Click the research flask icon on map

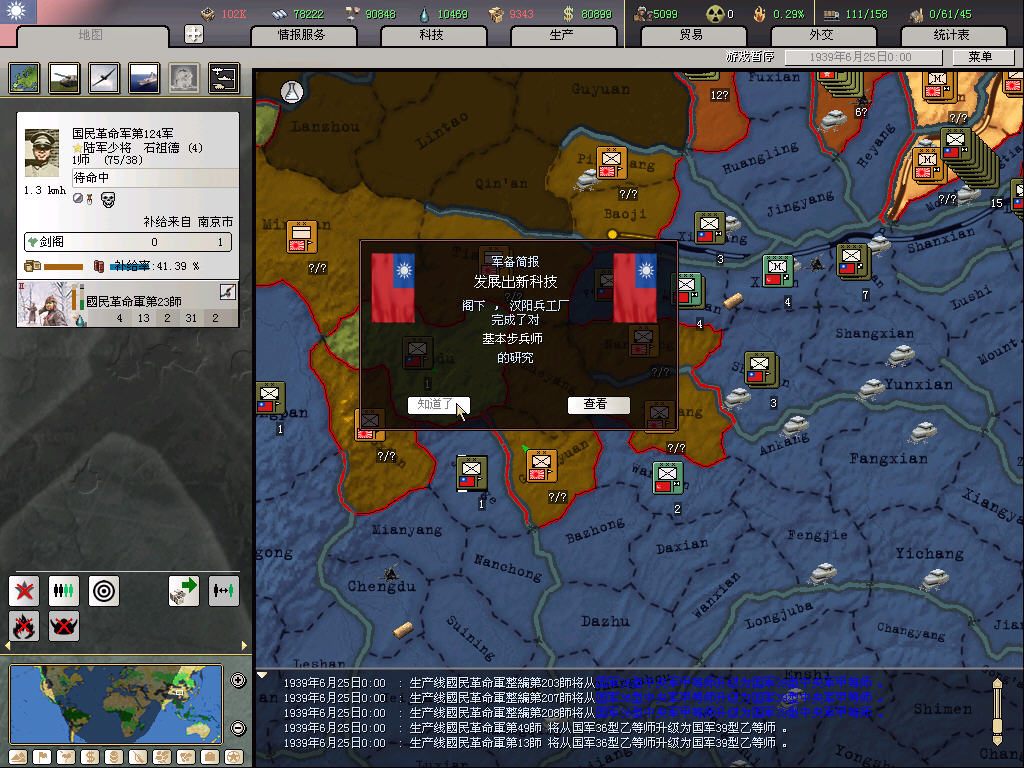click(292, 91)
